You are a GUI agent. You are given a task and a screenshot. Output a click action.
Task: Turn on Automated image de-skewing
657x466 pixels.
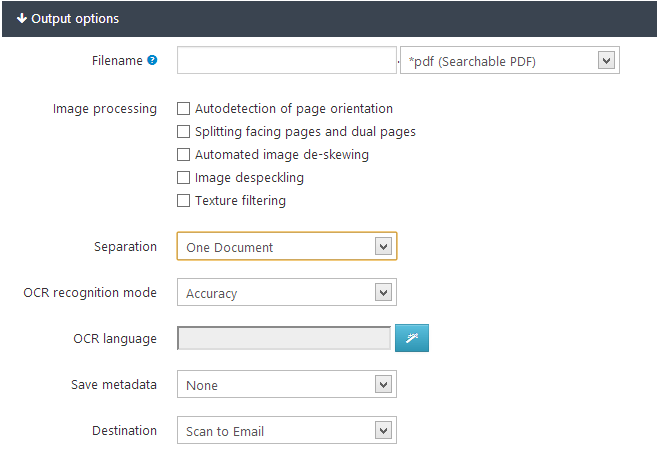coord(183,155)
